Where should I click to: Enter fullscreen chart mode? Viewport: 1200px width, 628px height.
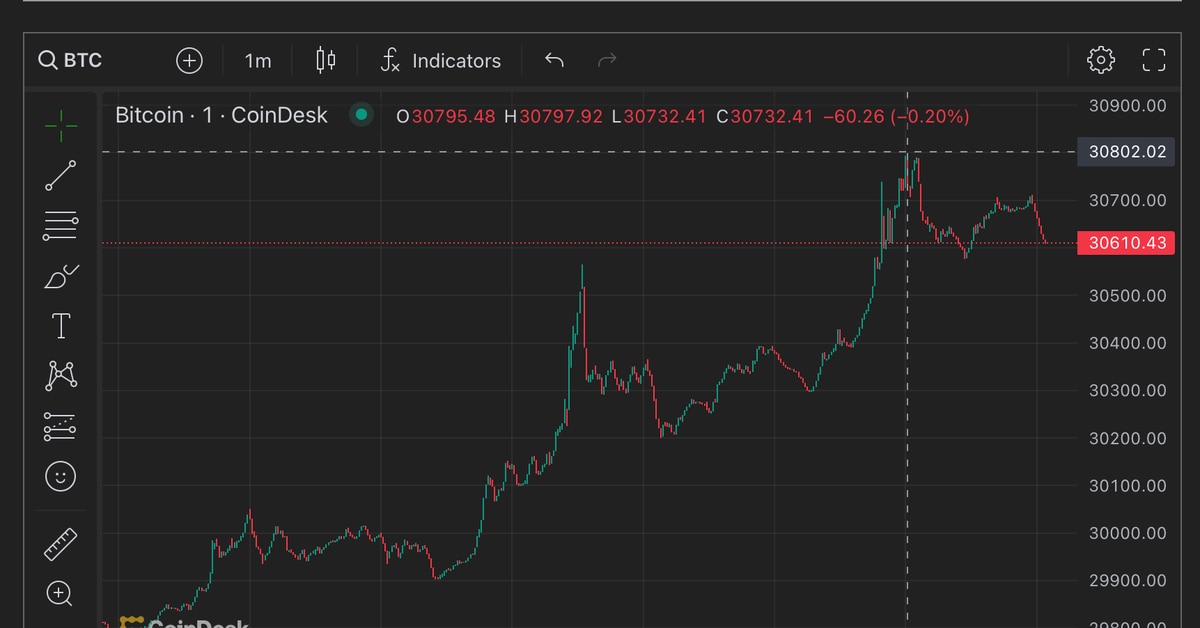(x=1154, y=60)
